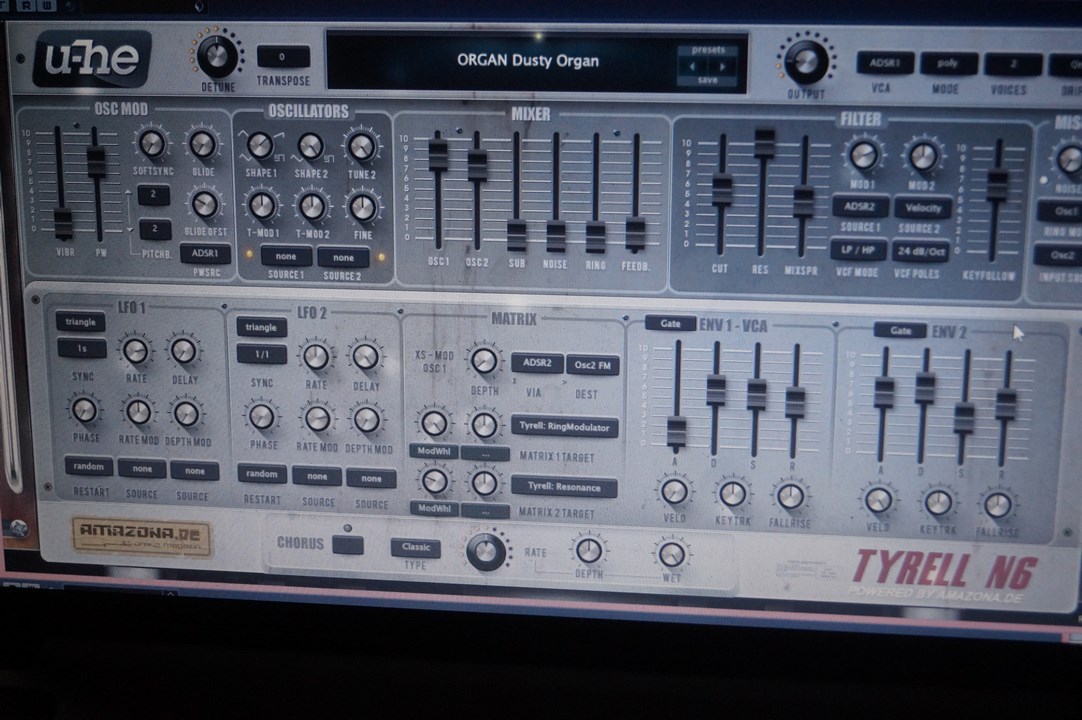Open LFO 1 SYNC 1s selector

82,349
